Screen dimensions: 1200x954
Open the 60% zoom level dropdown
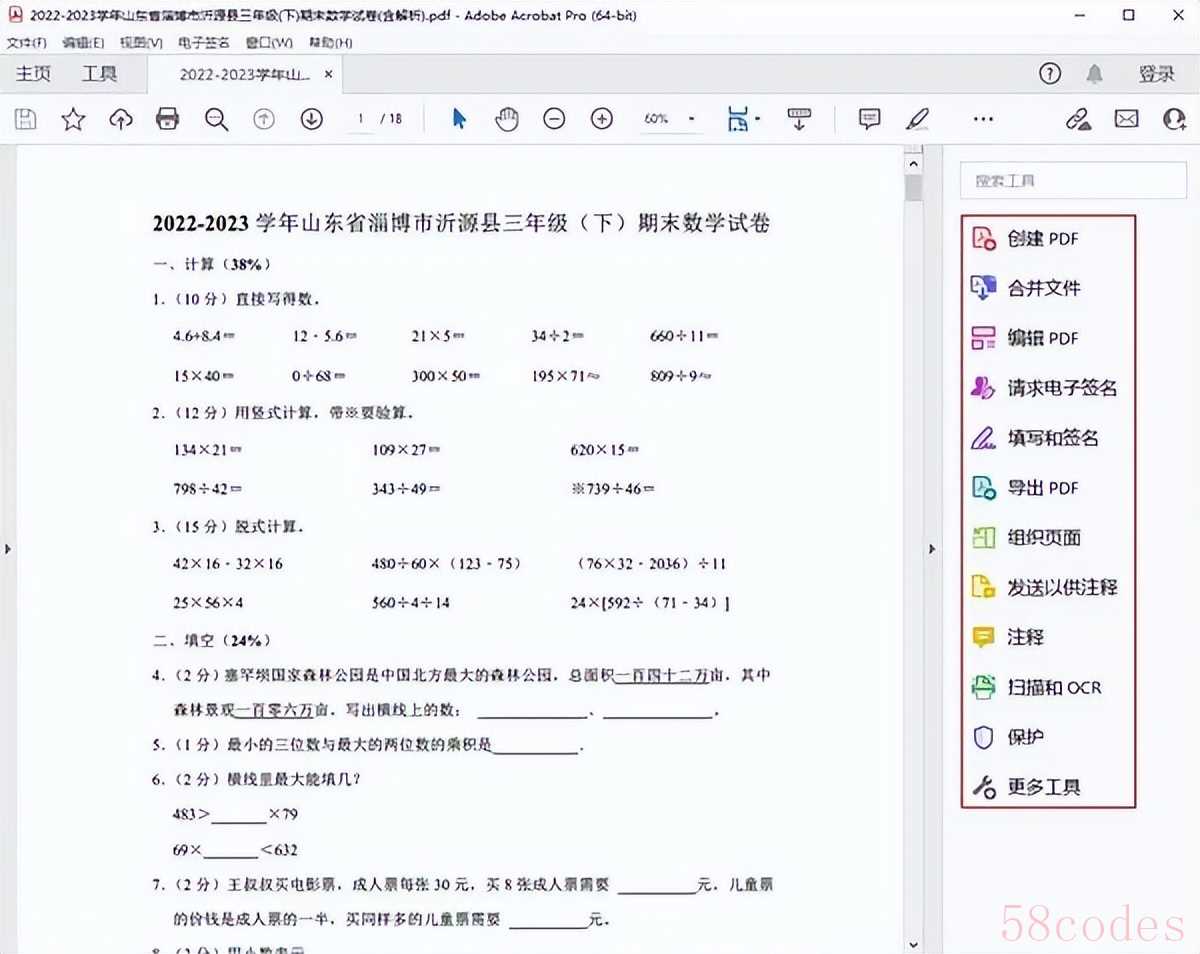point(691,119)
